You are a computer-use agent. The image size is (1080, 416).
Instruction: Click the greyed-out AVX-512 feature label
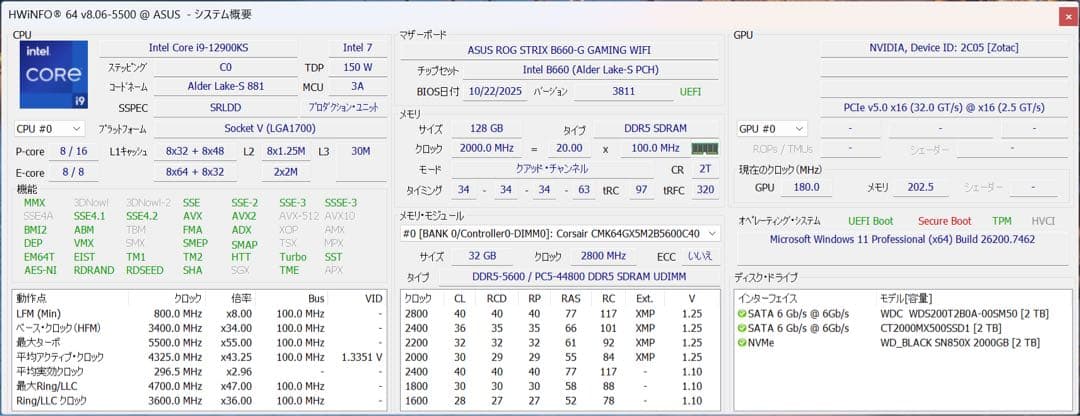click(297, 216)
